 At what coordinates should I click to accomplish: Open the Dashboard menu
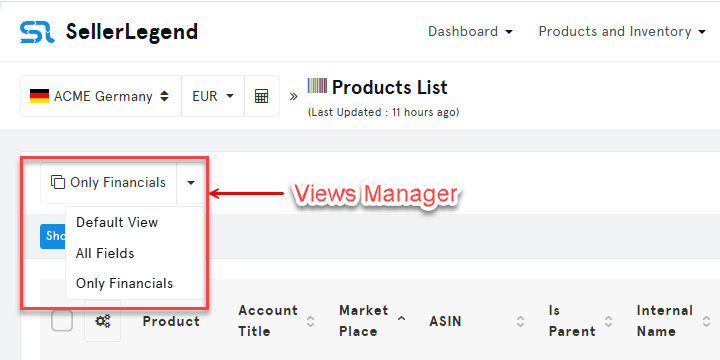click(x=470, y=32)
